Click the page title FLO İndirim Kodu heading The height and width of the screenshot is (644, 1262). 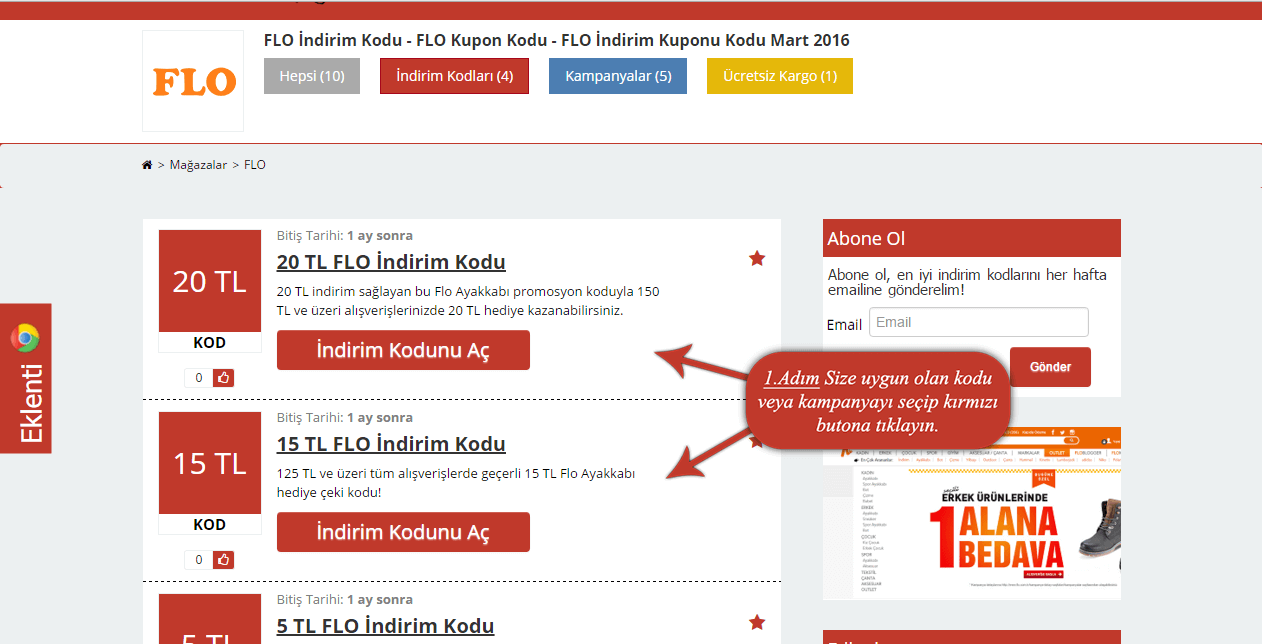click(557, 41)
